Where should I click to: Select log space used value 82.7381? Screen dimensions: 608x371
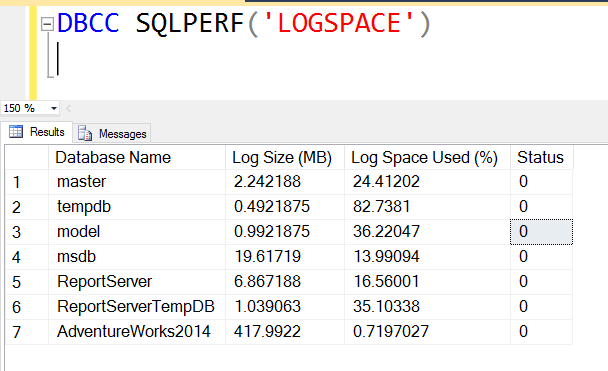[427, 207]
